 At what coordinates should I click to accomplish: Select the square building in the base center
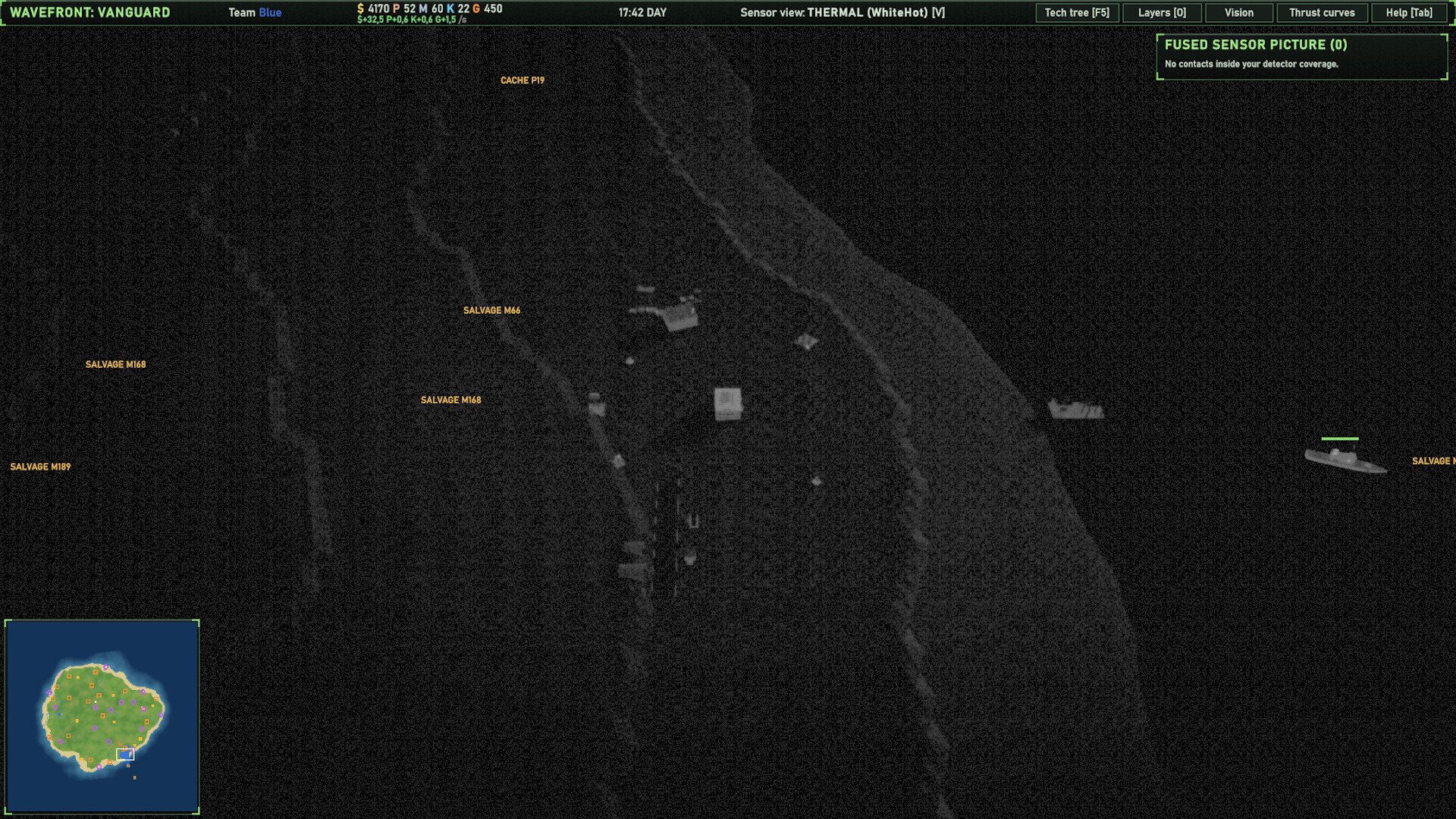pyautogui.click(x=728, y=403)
